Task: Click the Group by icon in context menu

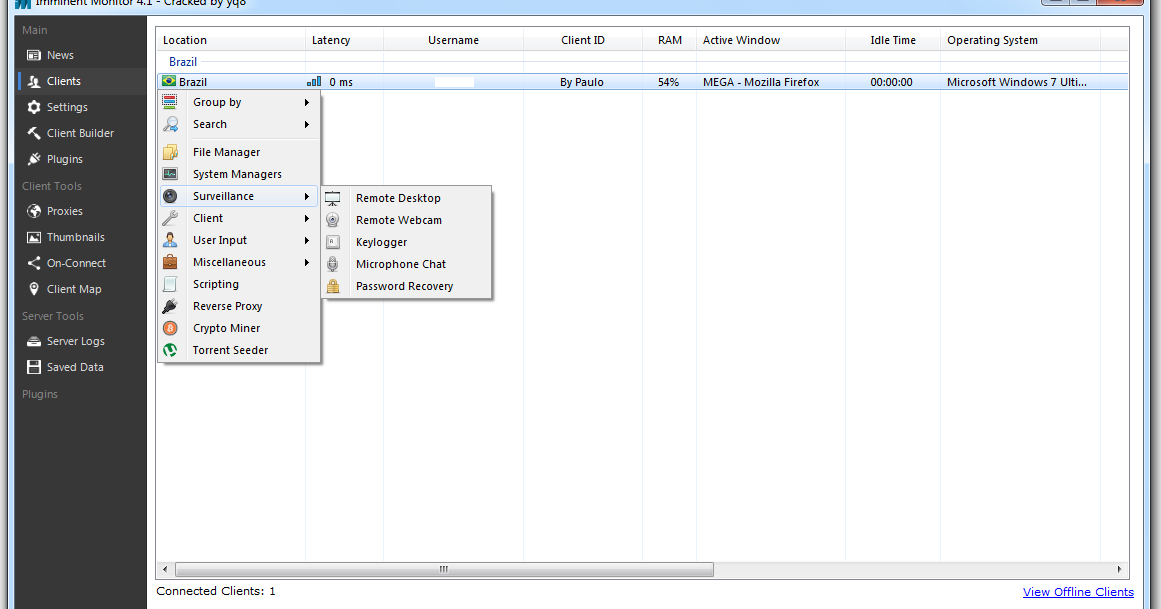Action: point(170,102)
